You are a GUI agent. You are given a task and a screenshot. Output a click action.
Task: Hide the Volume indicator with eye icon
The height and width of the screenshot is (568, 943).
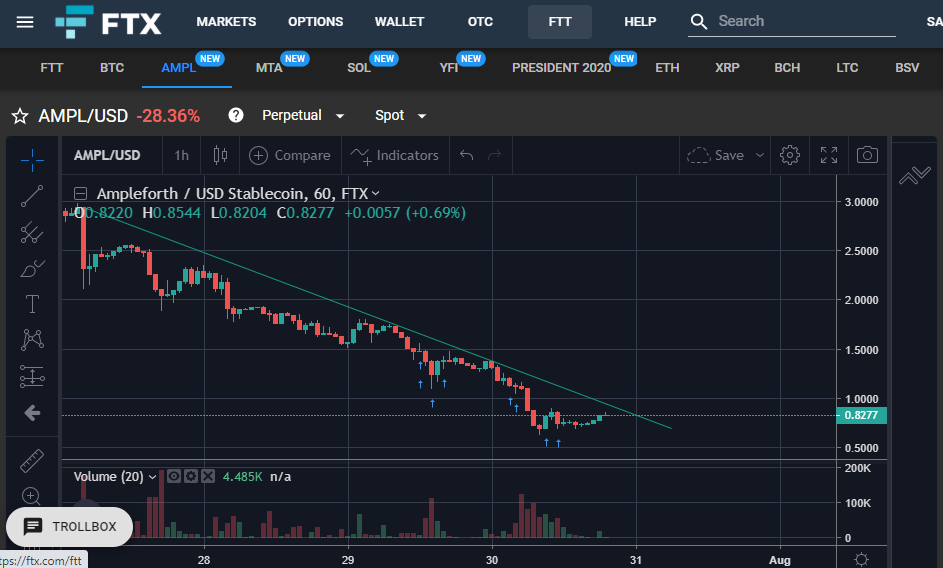pyautogui.click(x=174, y=477)
